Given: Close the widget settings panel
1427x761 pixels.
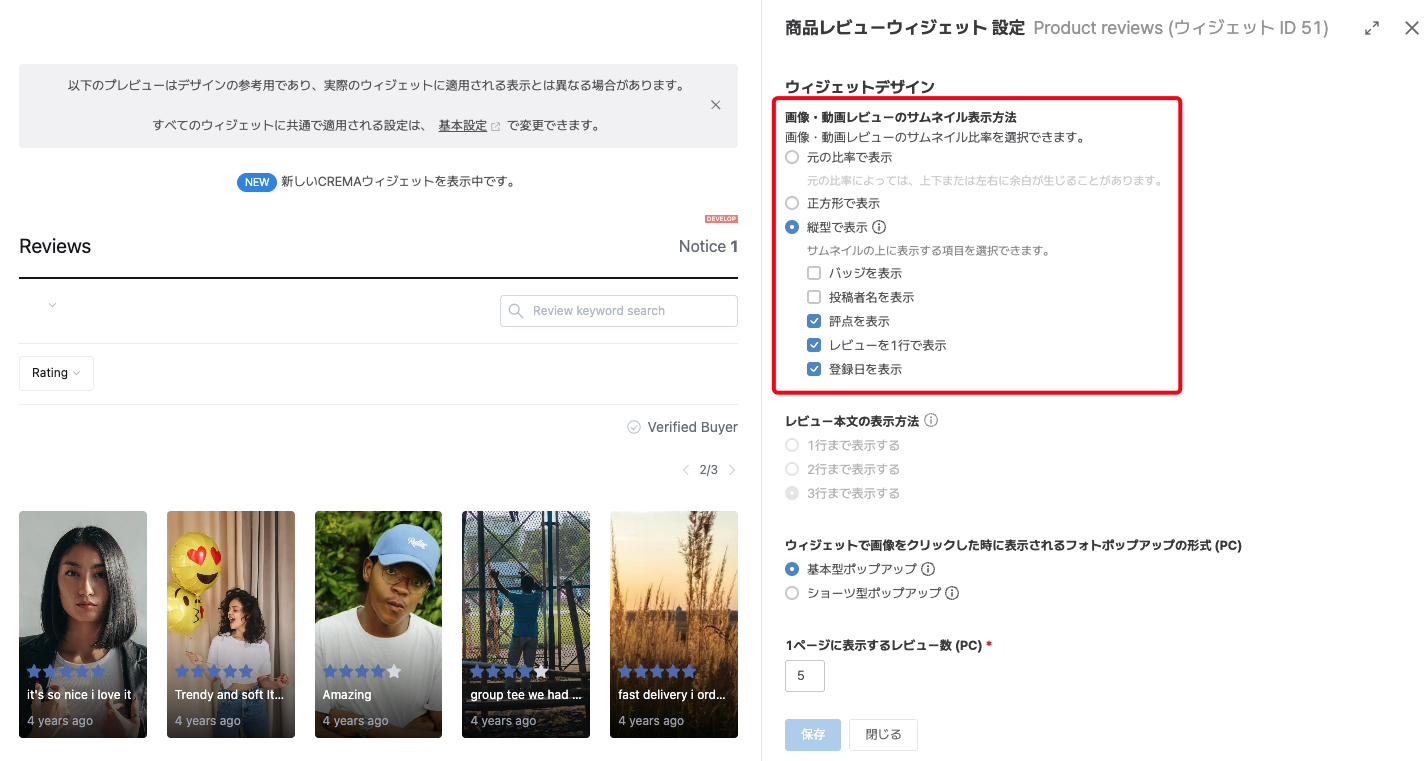Looking at the screenshot, I should point(1412,29).
